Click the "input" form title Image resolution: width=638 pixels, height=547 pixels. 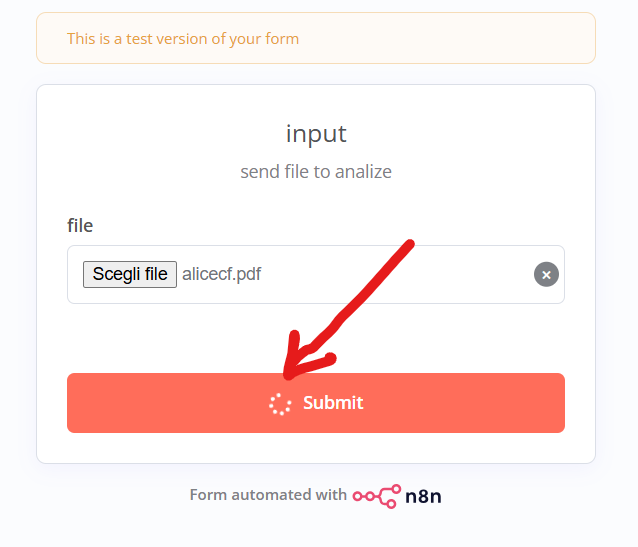tap(316, 133)
